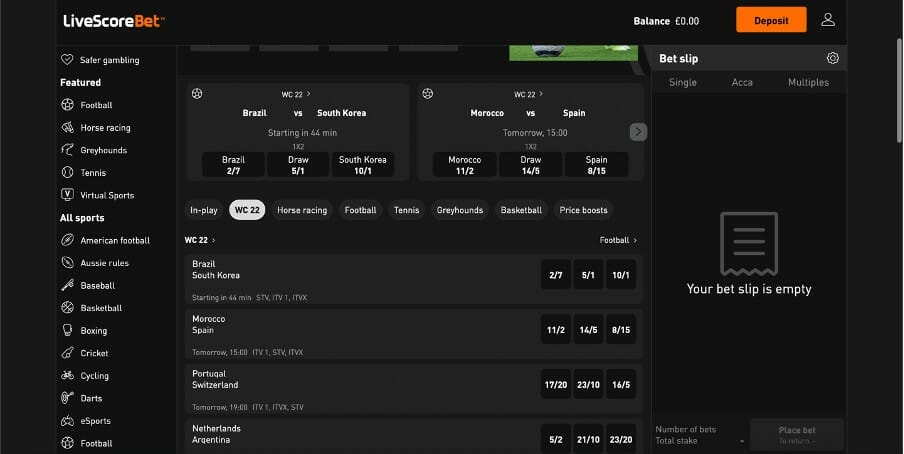Image resolution: width=904 pixels, height=454 pixels.
Task: Switch to the Acca bet slip tab
Action: coord(742,82)
